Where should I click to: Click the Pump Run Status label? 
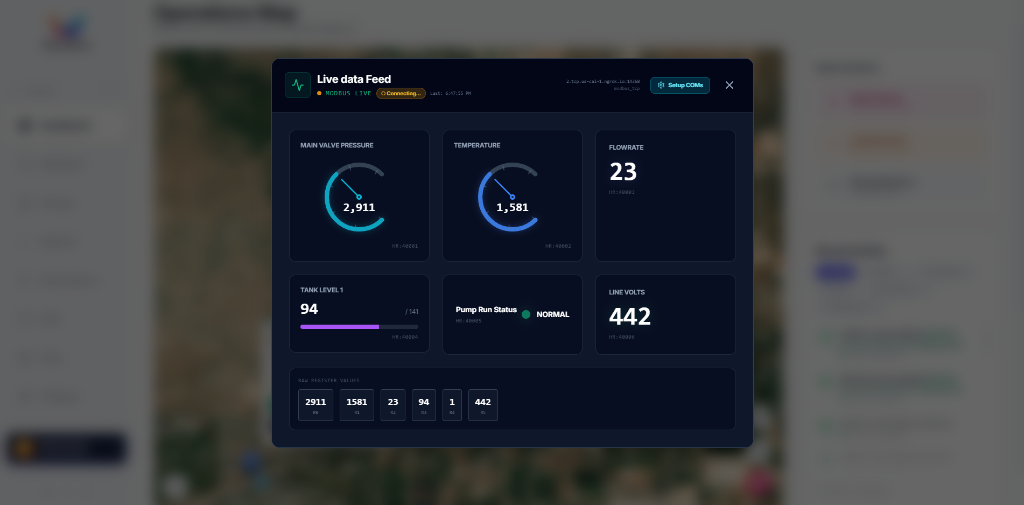[487, 310]
